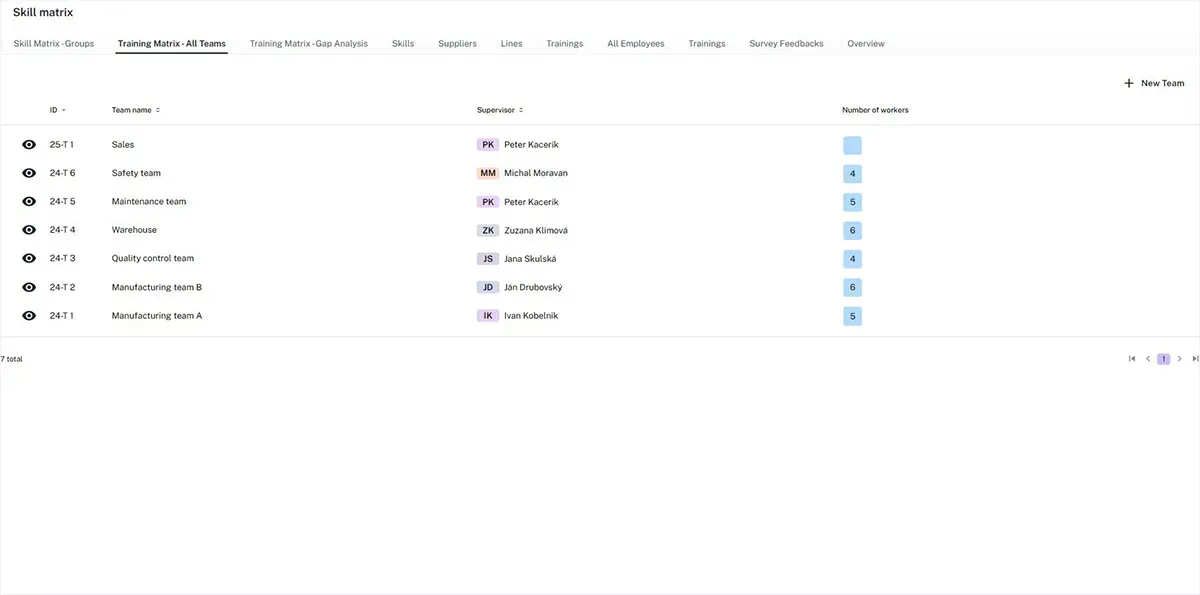
Task: Click the Maintenance team name
Action: click(x=149, y=202)
